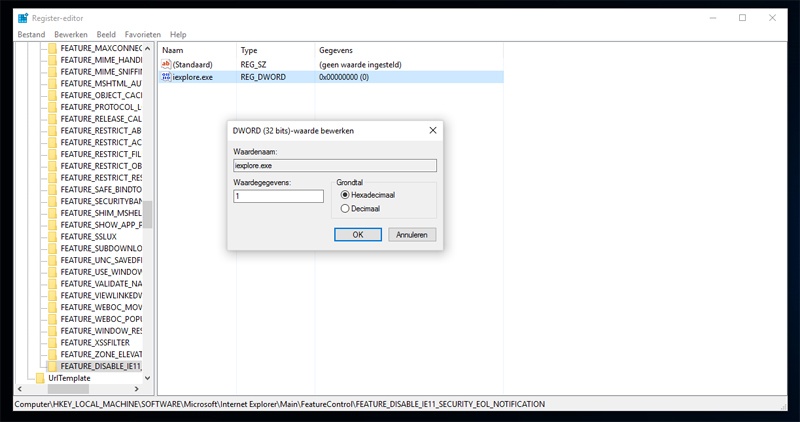Open the Favorieten menu
800x422 pixels.
[x=143, y=35]
